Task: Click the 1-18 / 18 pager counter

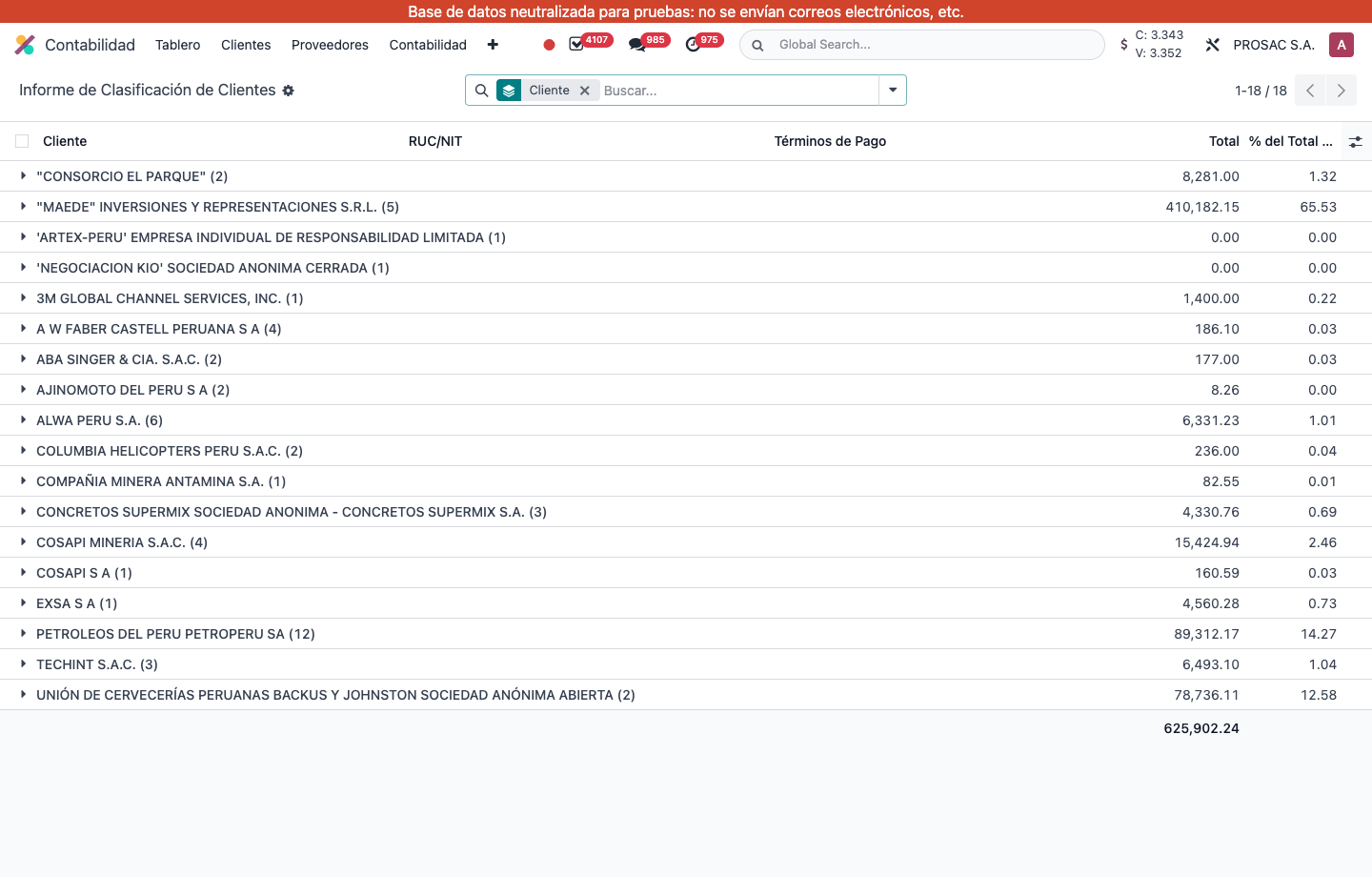Action: tap(1261, 91)
